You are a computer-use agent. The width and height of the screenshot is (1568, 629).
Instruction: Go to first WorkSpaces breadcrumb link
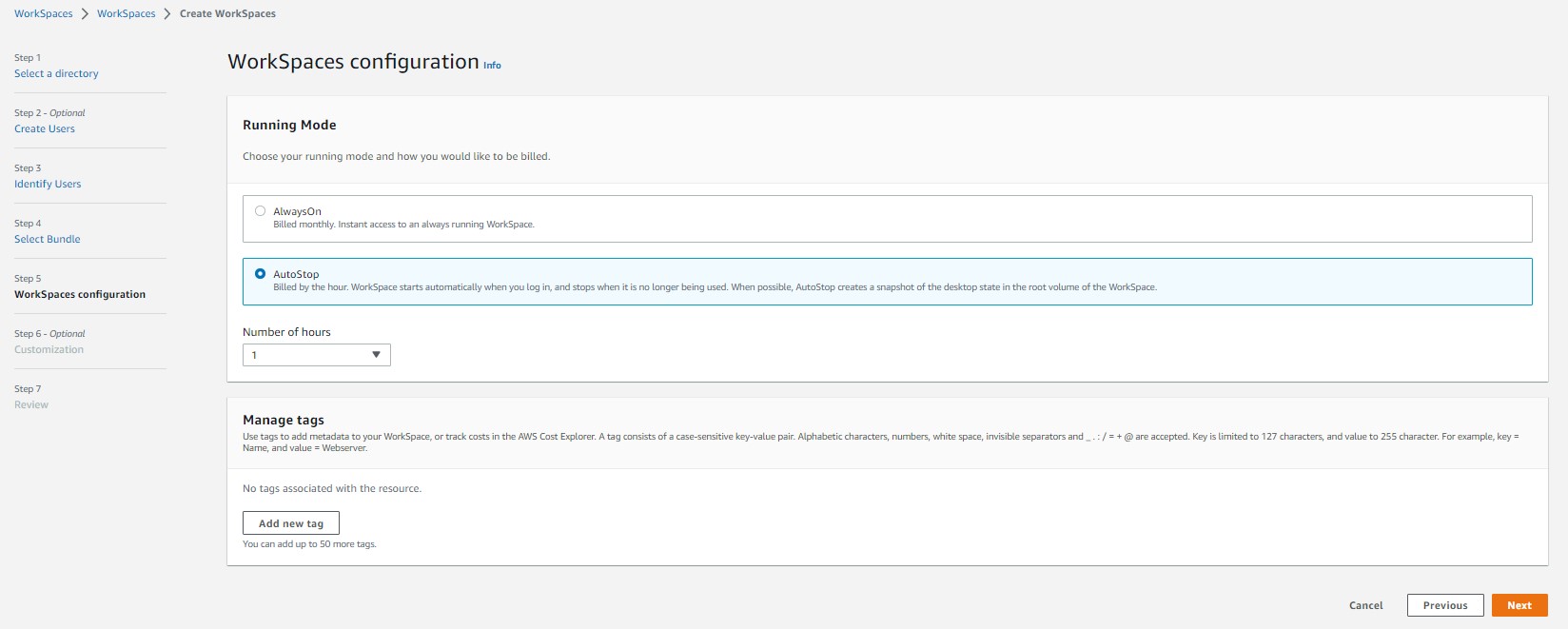[x=44, y=13]
